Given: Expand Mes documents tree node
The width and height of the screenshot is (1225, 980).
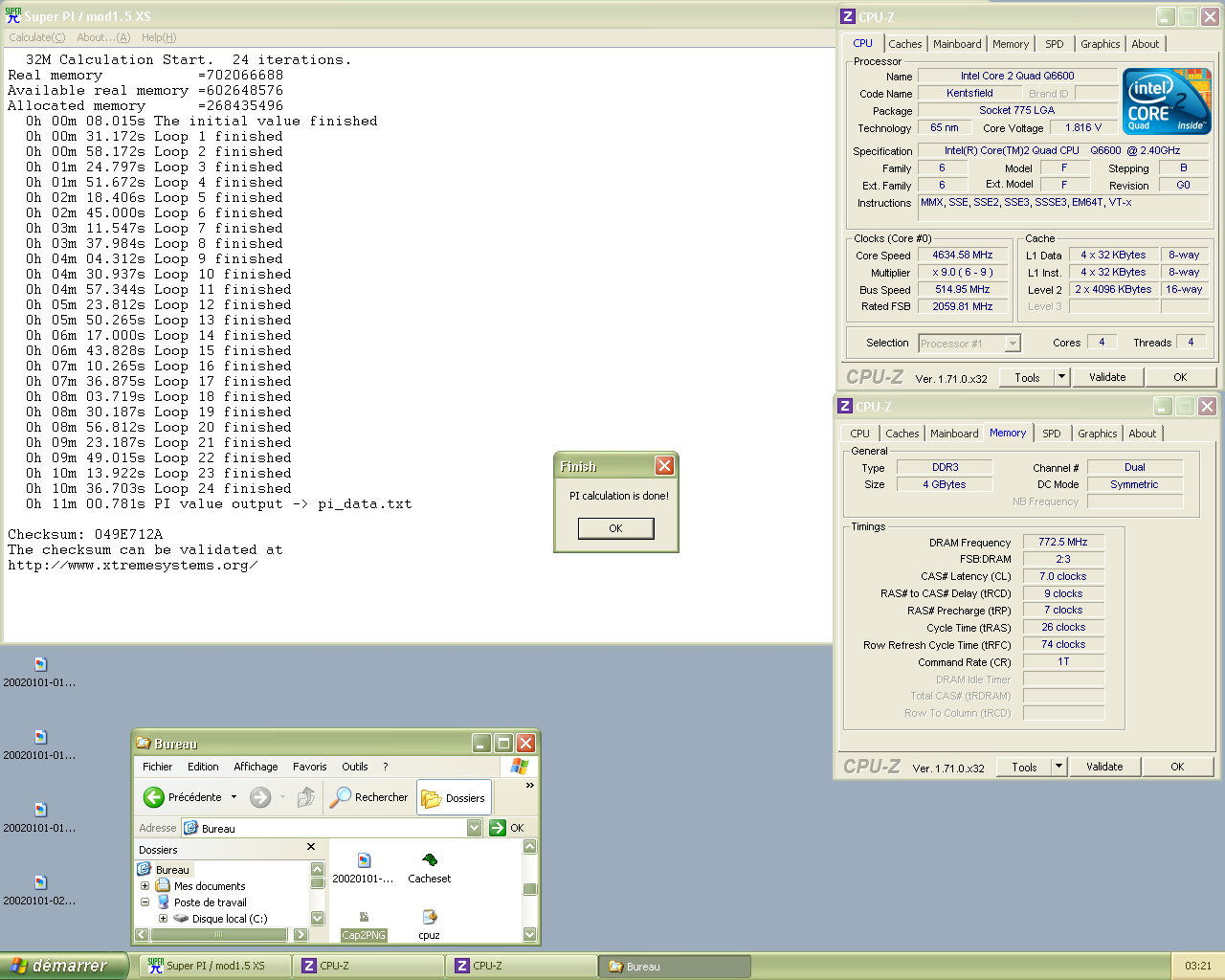Looking at the screenshot, I should point(145,886).
